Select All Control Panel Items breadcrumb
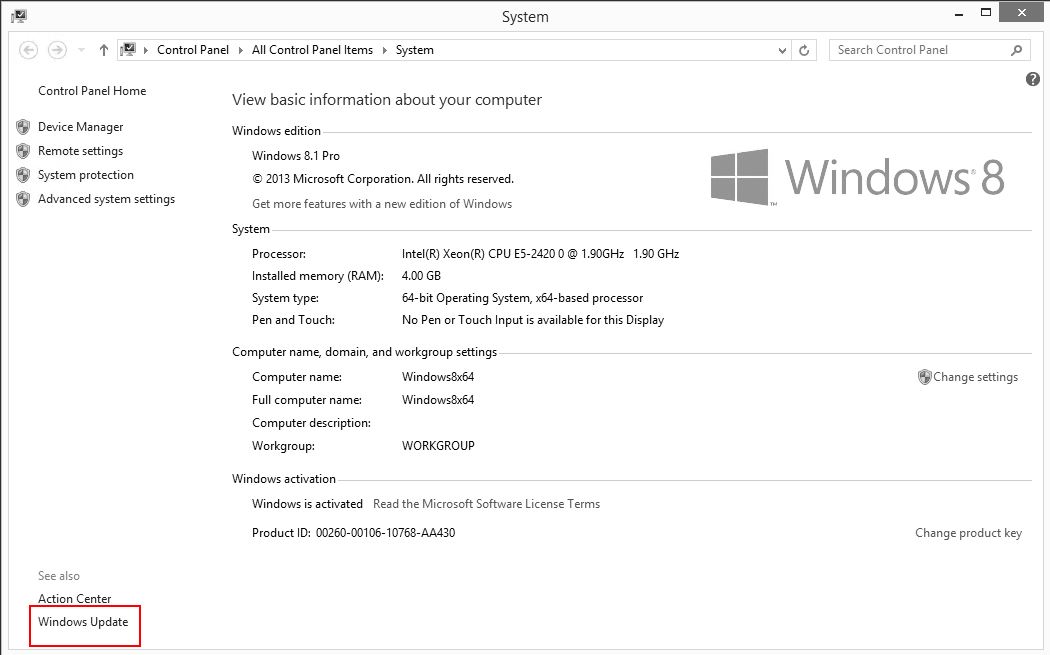The width and height of the screenshot is (1050, 655). [x=312, y=50]
